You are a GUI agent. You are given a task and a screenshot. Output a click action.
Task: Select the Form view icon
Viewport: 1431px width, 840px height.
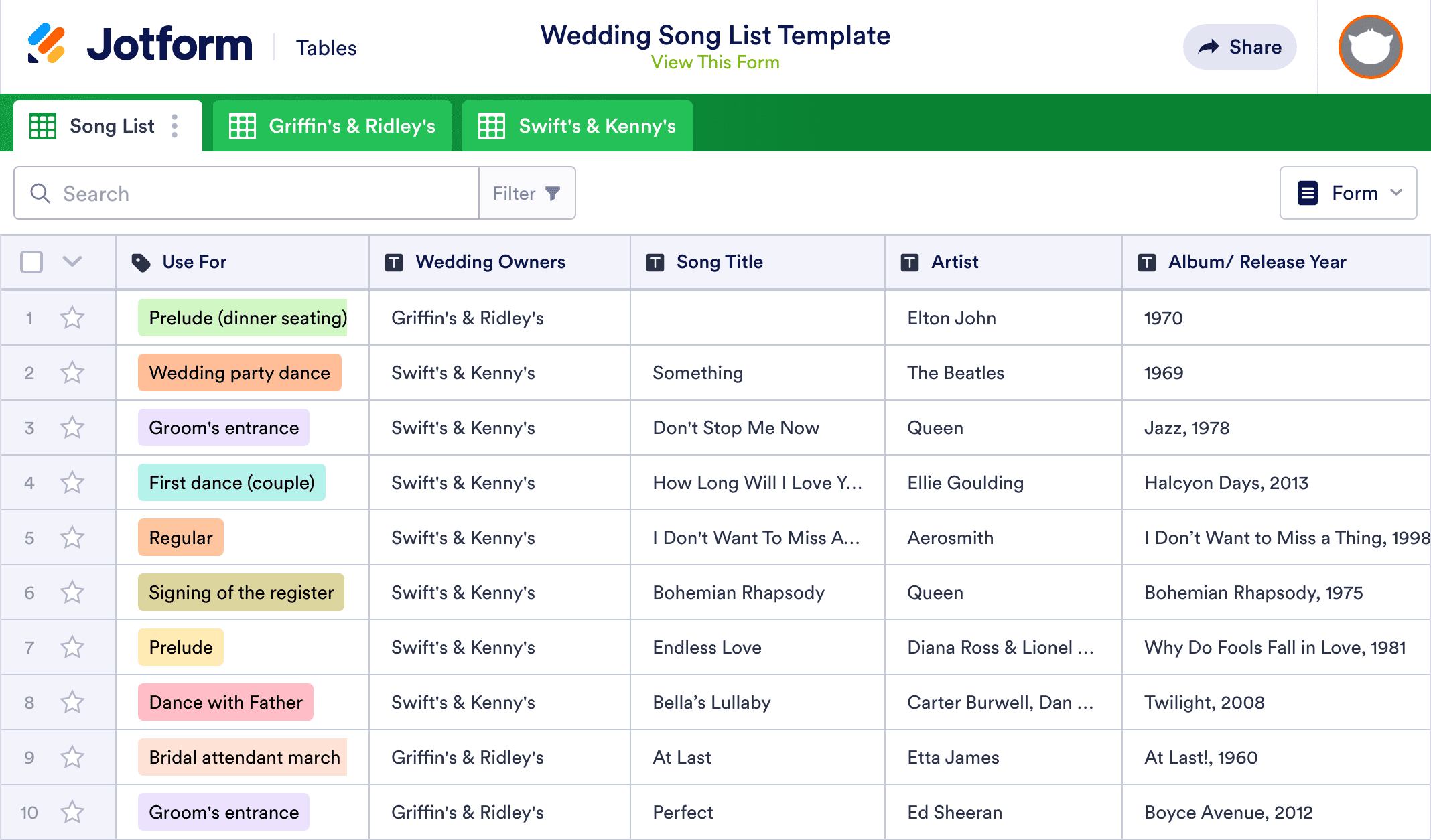[1306, 193]
